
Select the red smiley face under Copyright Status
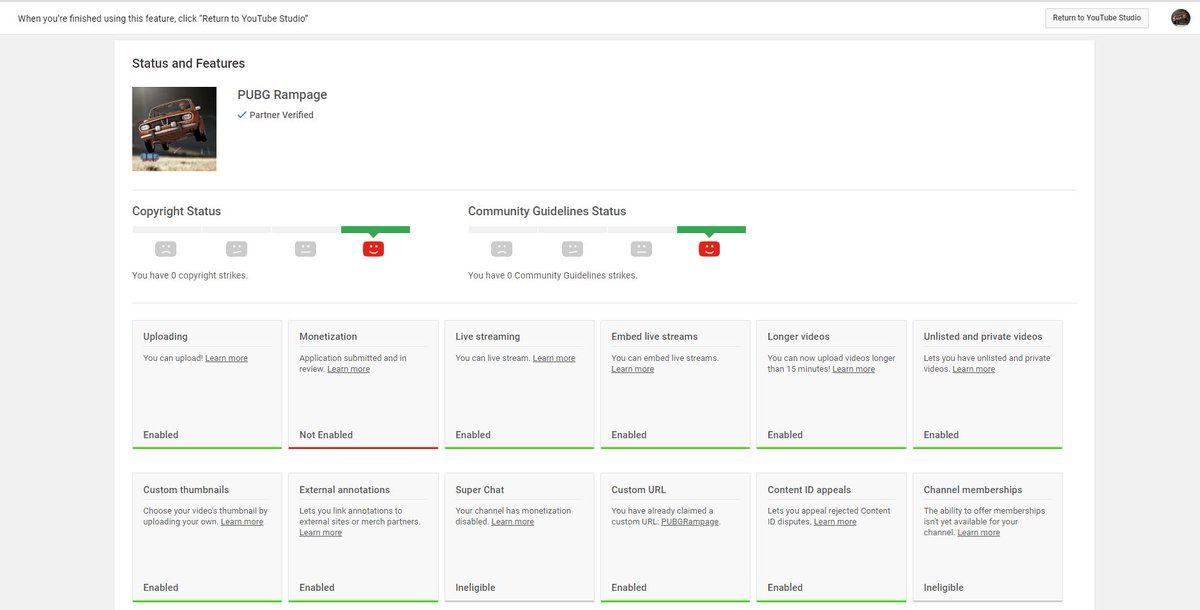pyautogui.click(x=373, y=248)
